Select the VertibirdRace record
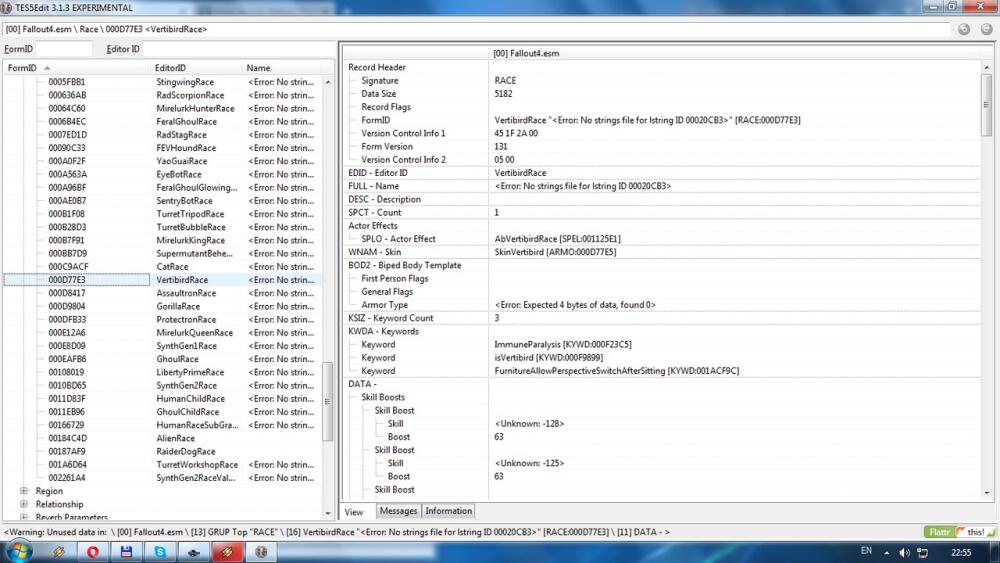Image resolution: width=1000 pixels, height=563 pixels. click(x=182, y=280)
